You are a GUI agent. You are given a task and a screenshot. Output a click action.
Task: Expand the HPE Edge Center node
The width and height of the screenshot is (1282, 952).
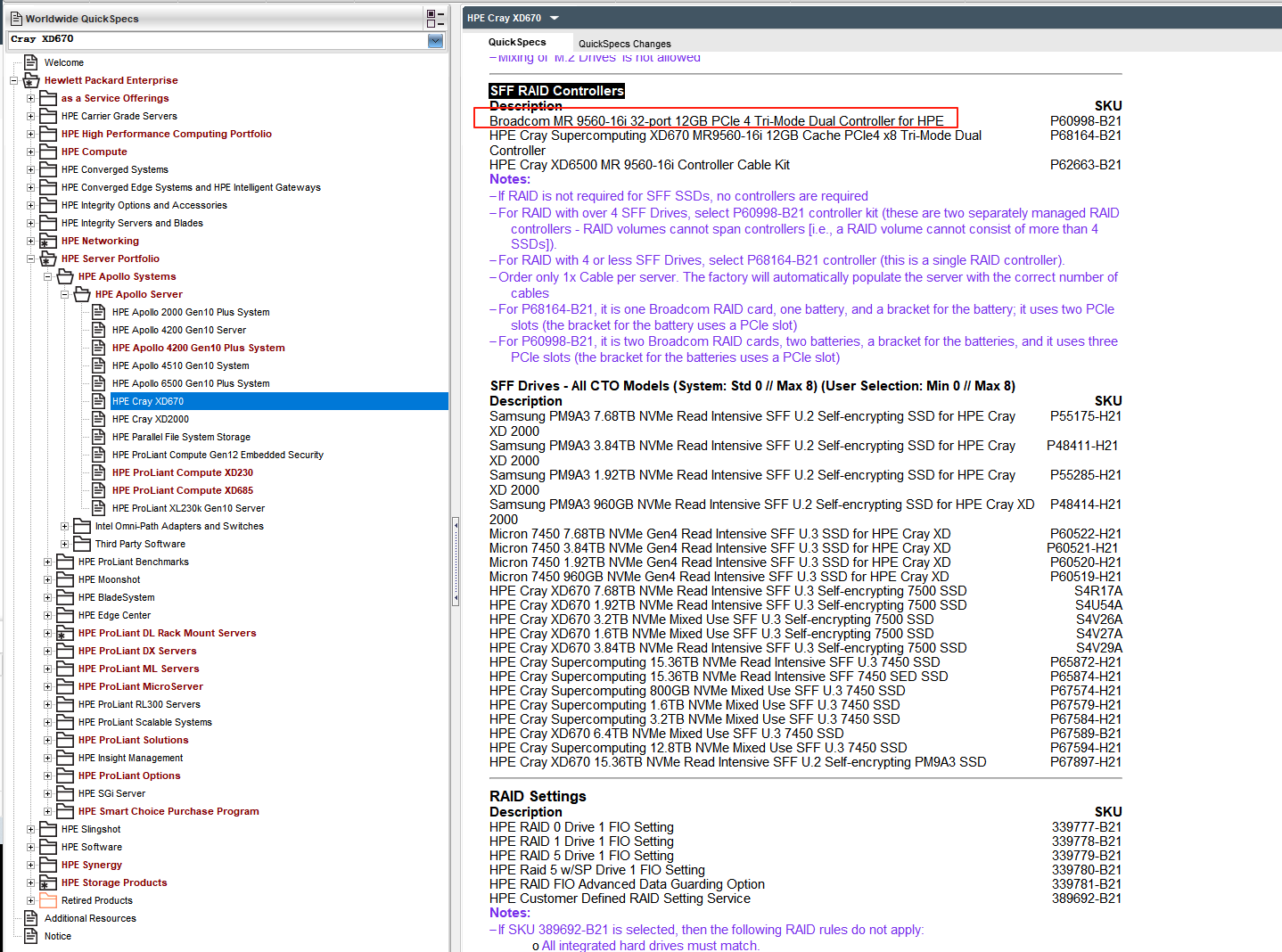coord(47,615)
